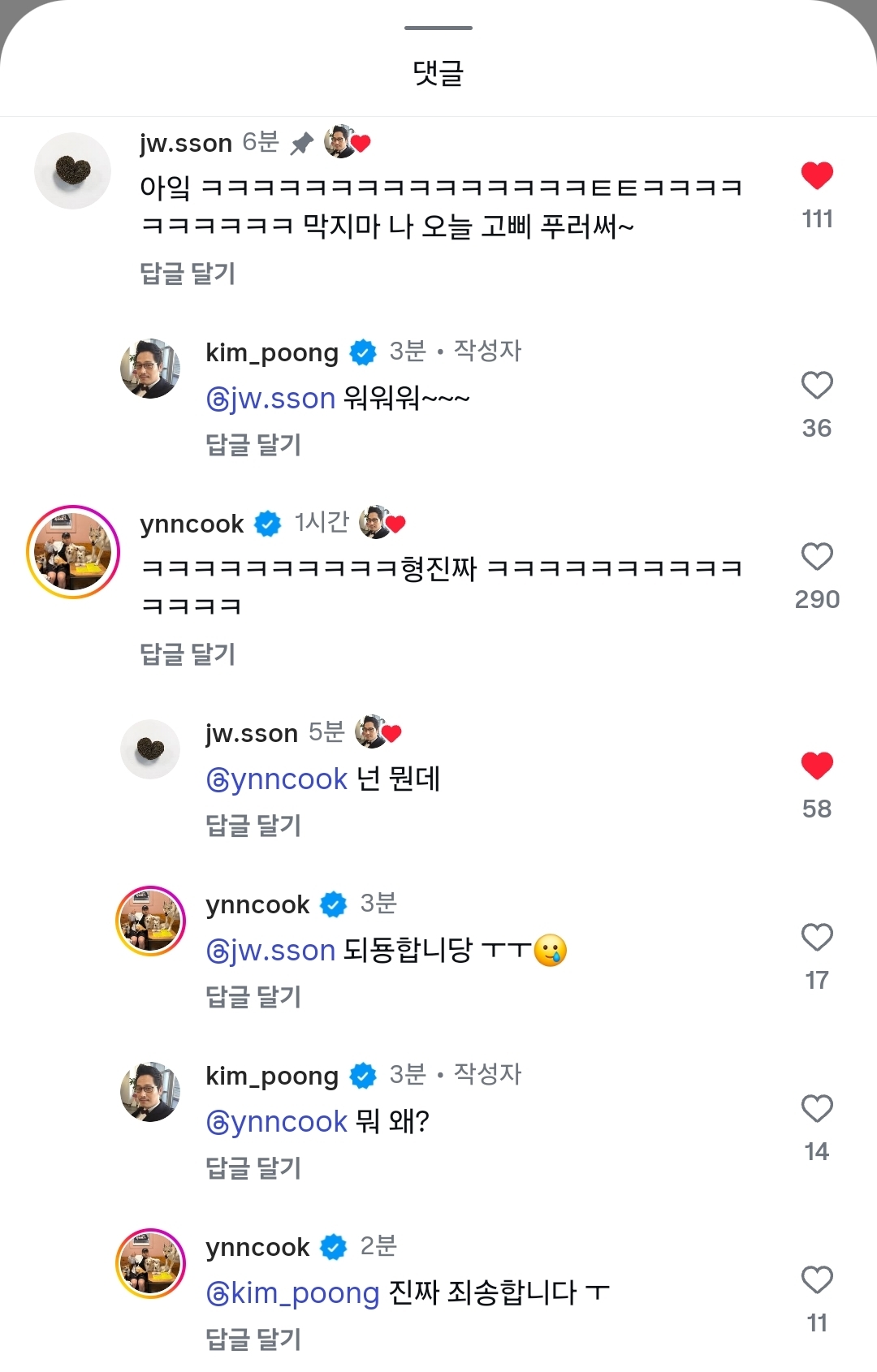Click the pin icon on jw.sson's comment
This screenshot has height=1372, width=877.
pyautogui.click(x=302, y=144)
